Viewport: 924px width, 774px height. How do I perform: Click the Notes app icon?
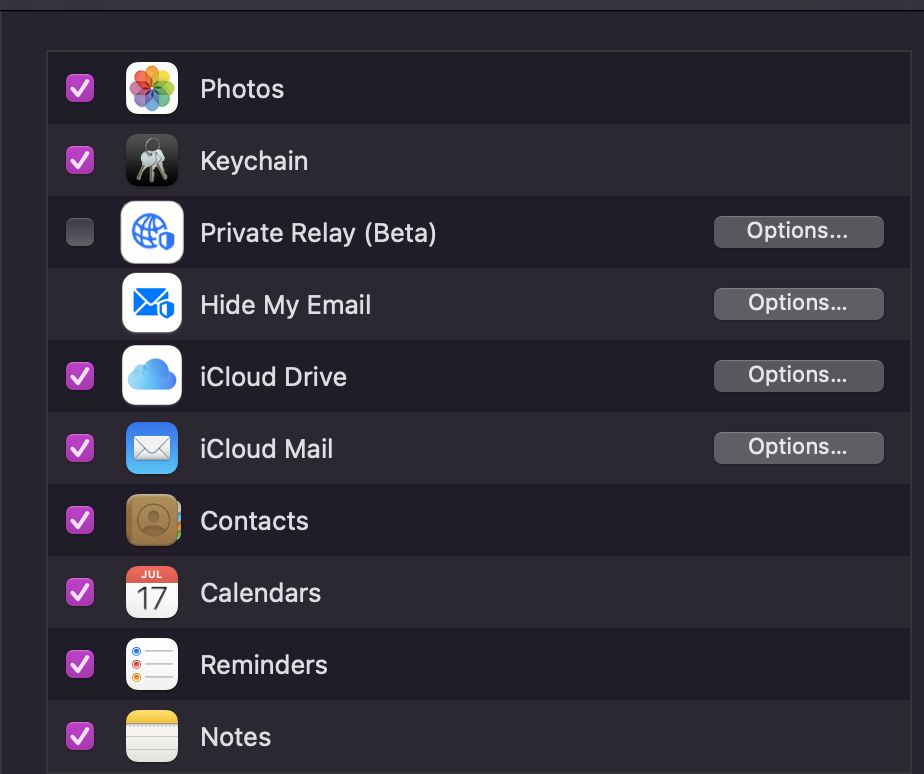(x=152, y=736)
